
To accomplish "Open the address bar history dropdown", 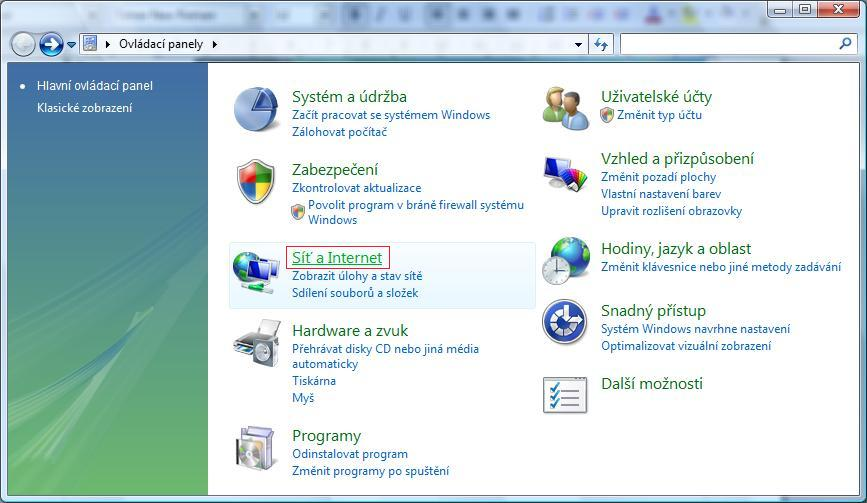I will click(x=579, y=45).
